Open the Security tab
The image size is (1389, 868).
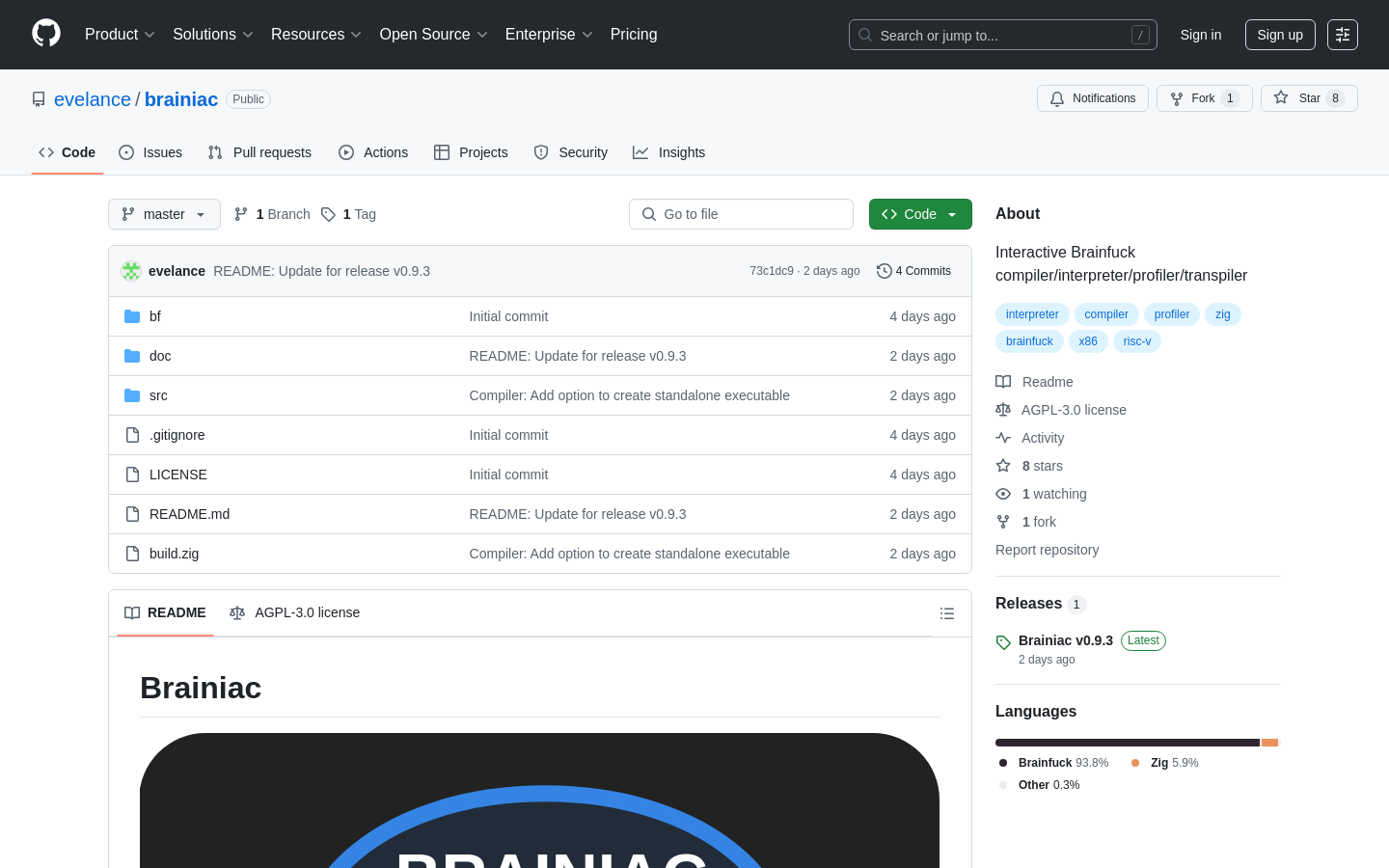tap(570, 152)
